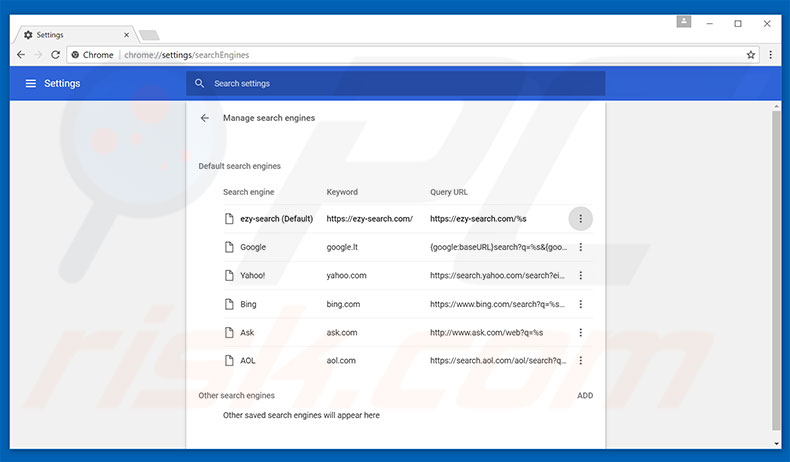The width and height of the screenshot is (790, 462).
Task: Click the Yahoo! page icon
Action: 229,276
